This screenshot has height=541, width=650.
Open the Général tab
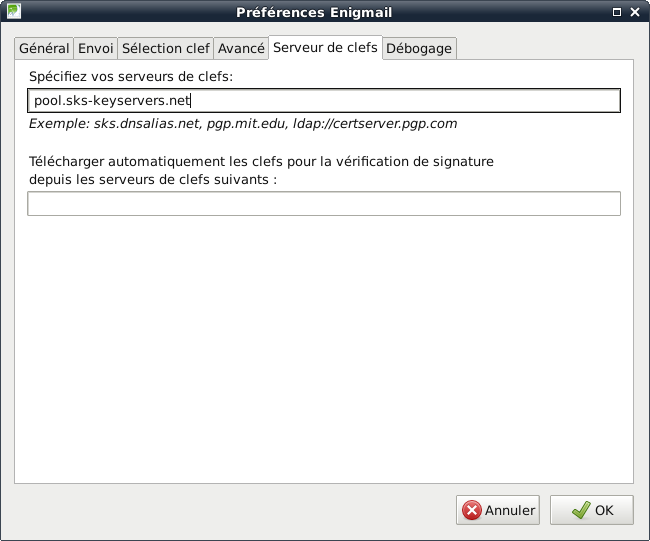pyautogui.click(x=44, y=48)
